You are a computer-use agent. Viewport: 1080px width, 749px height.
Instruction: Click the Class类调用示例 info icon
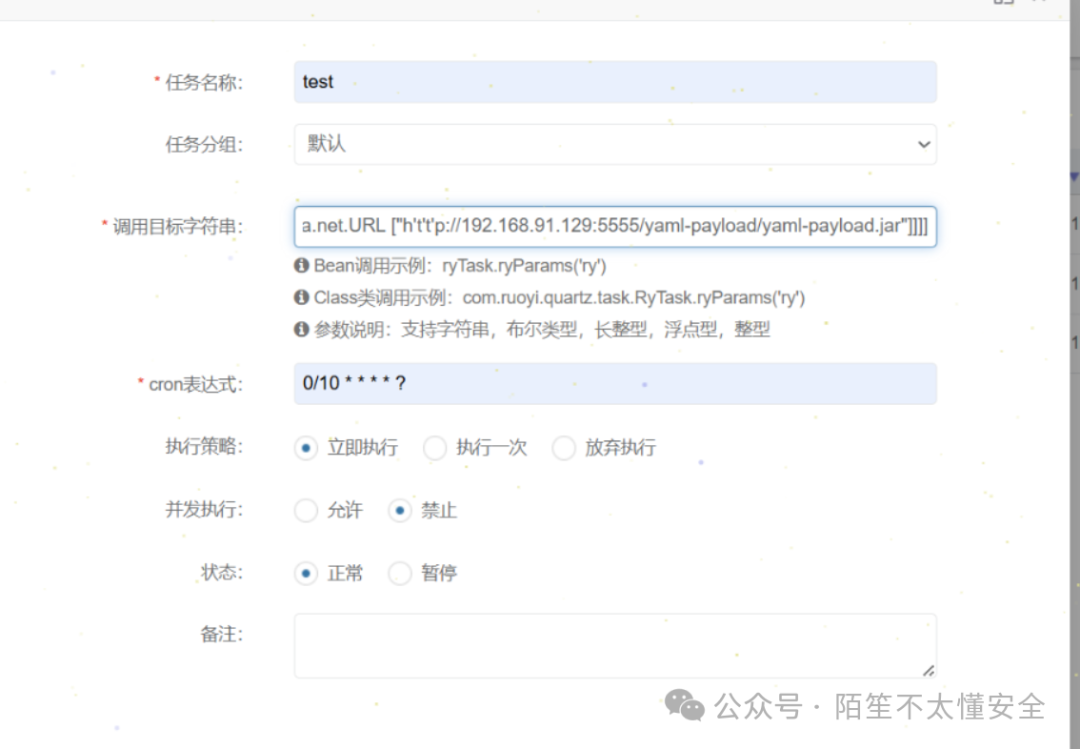pyautogui.click(x=300, y=297)
